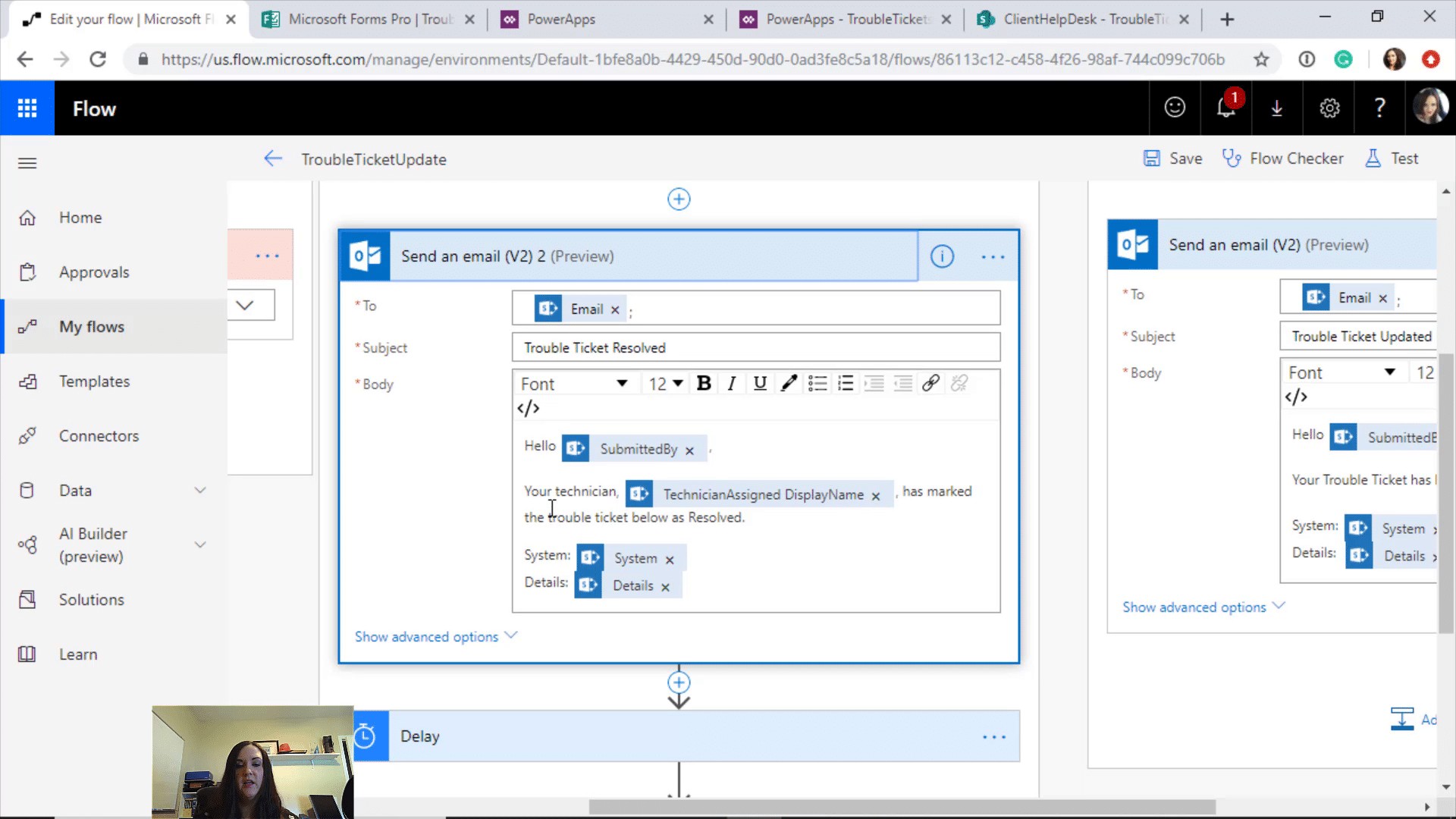Remove the Email token from To field

click(615, 309)
